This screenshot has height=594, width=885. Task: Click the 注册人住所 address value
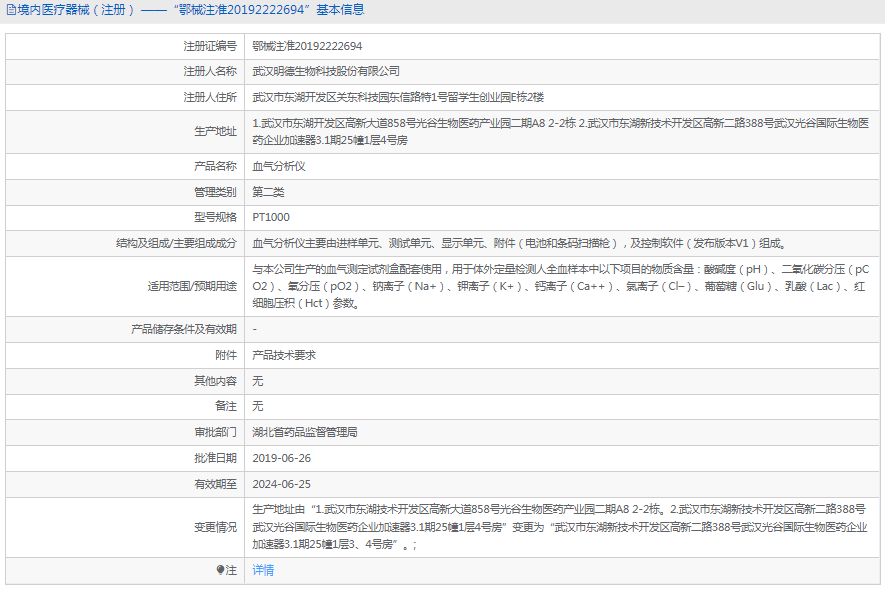click(x=398, y=97)
